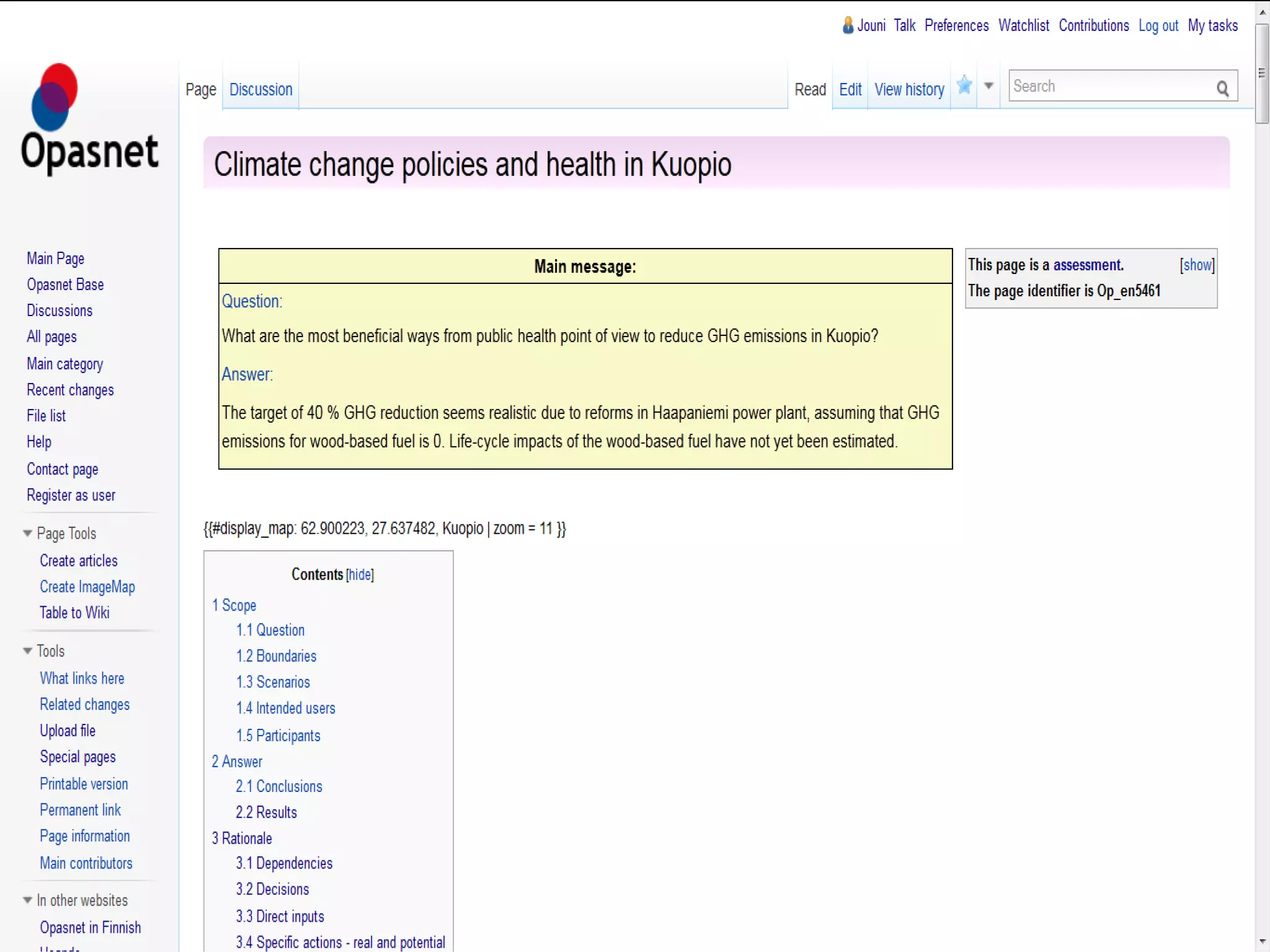Click the search magnifier icon

1222,88
